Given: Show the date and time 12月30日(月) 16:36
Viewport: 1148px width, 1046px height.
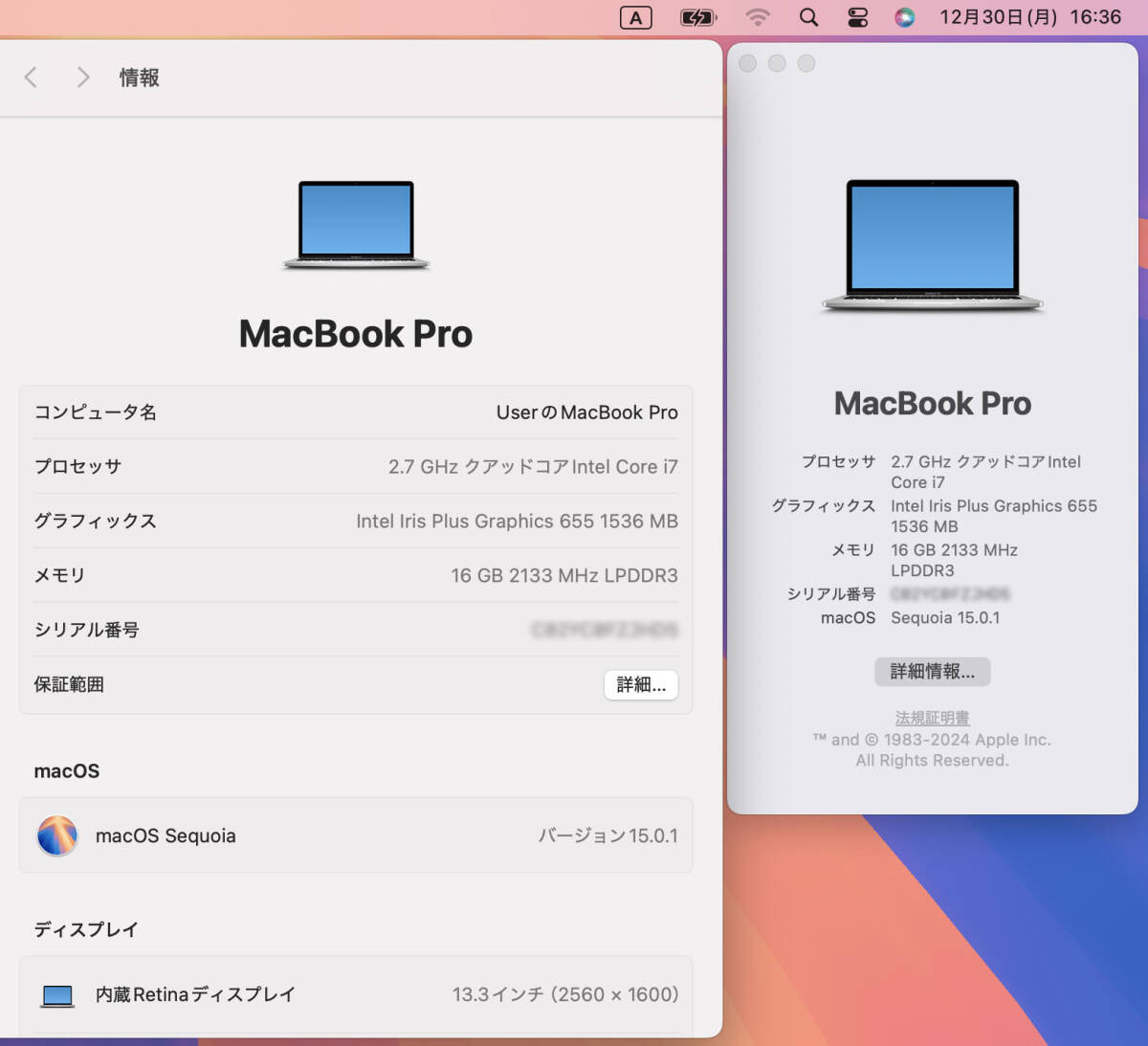Looking at the screenshot, I should (x=1030, y=17).
